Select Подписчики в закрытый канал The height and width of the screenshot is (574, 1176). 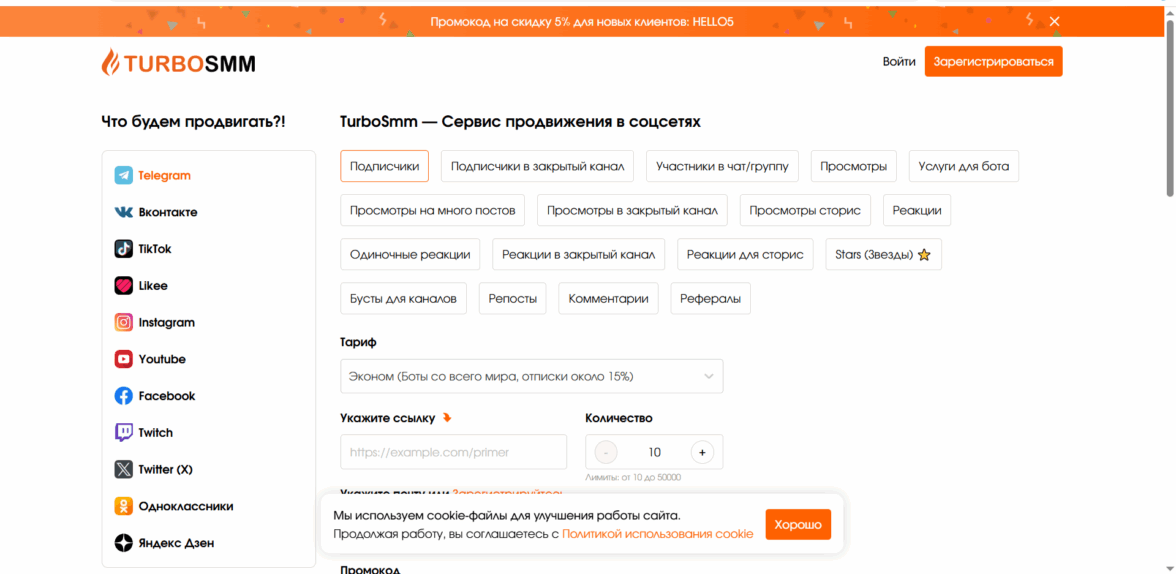[538, 167]
